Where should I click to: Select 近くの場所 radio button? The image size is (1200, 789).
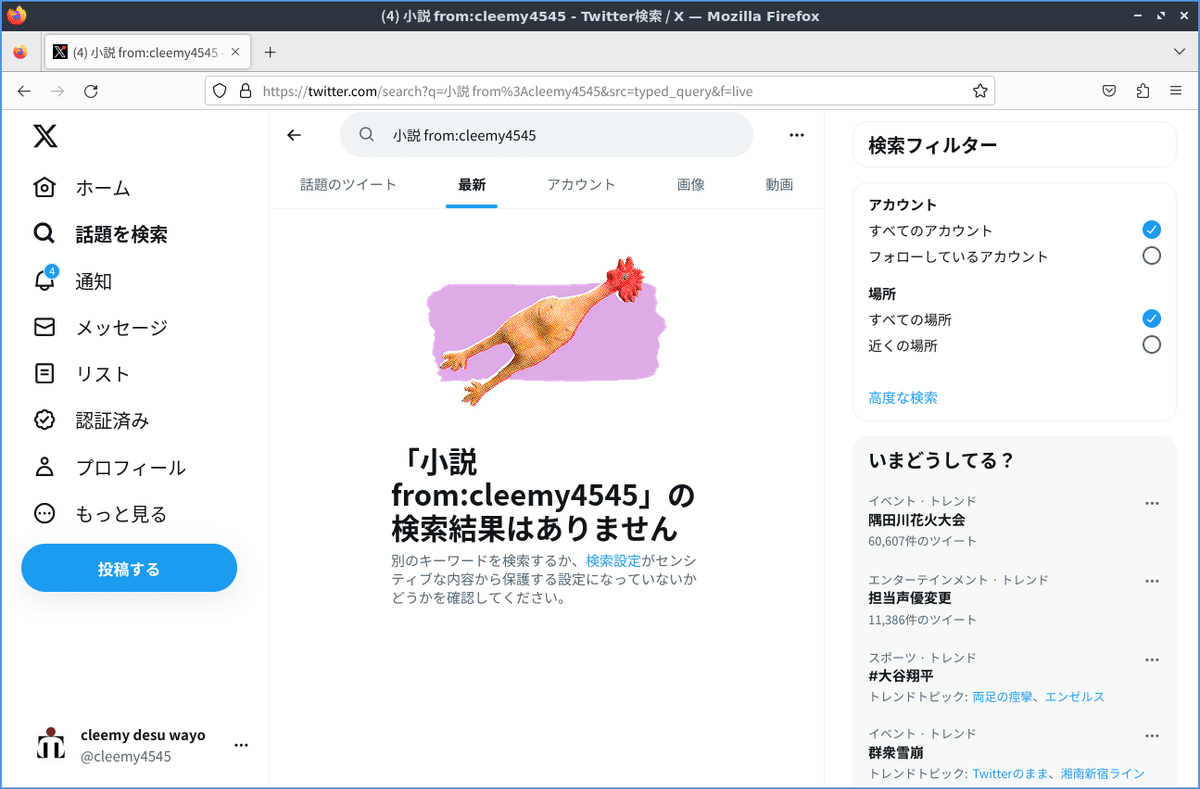point(1152,344)
